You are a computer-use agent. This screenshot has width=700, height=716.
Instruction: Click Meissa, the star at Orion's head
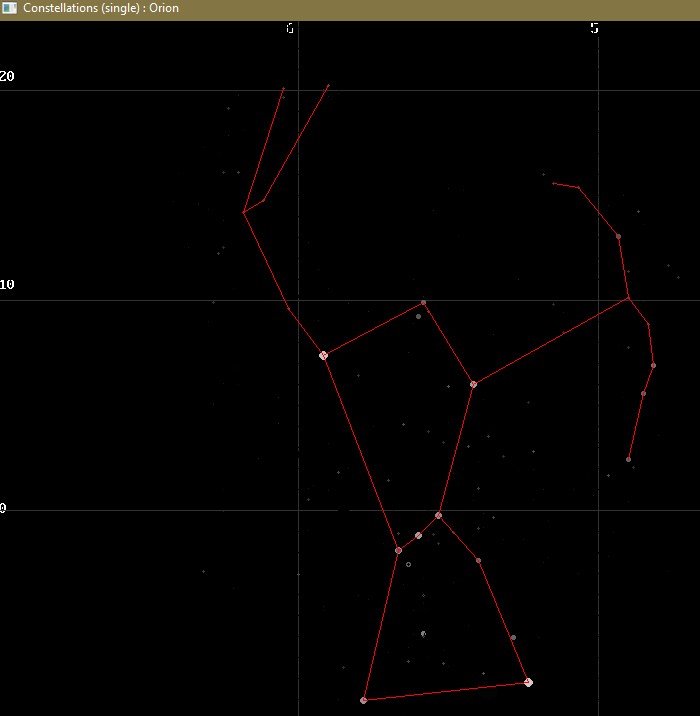(x=423, y=302)
